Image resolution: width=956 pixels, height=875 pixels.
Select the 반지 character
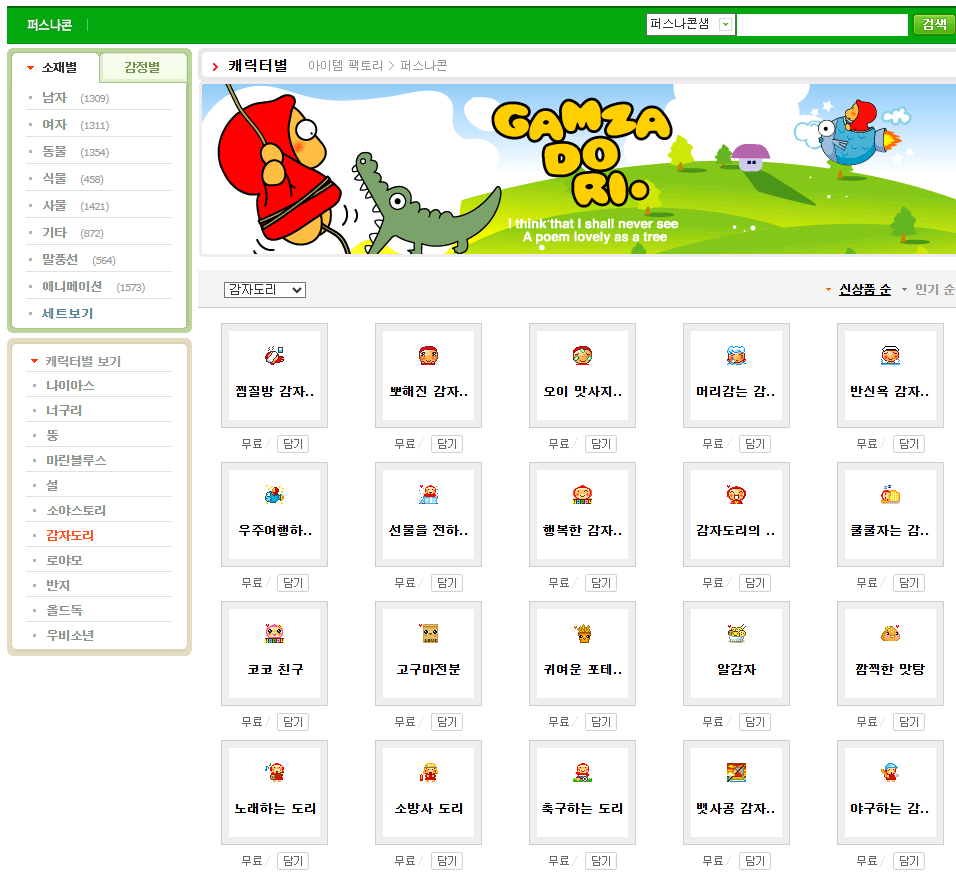click(x=58, y=585)
